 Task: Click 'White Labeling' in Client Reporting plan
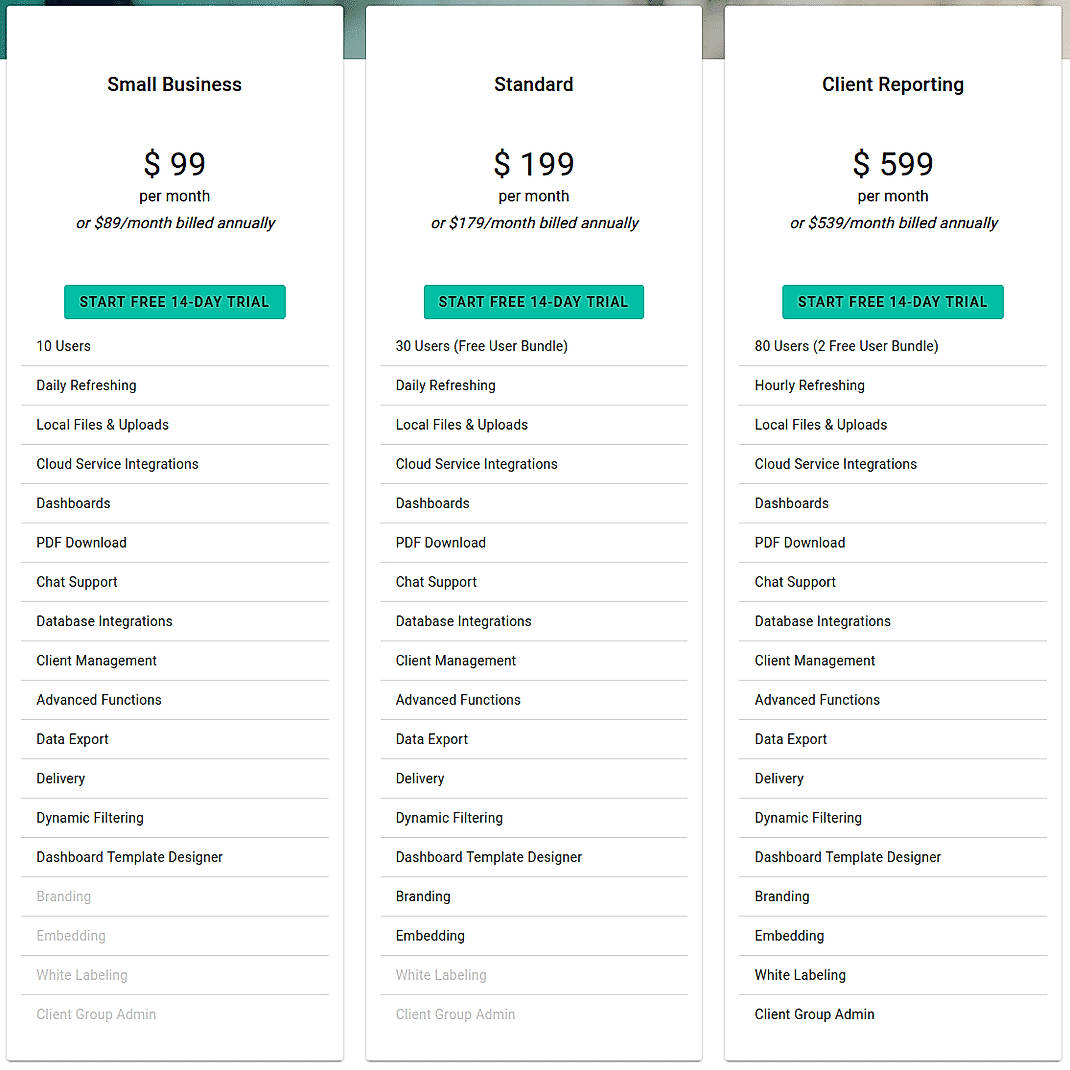pos(800,975)
